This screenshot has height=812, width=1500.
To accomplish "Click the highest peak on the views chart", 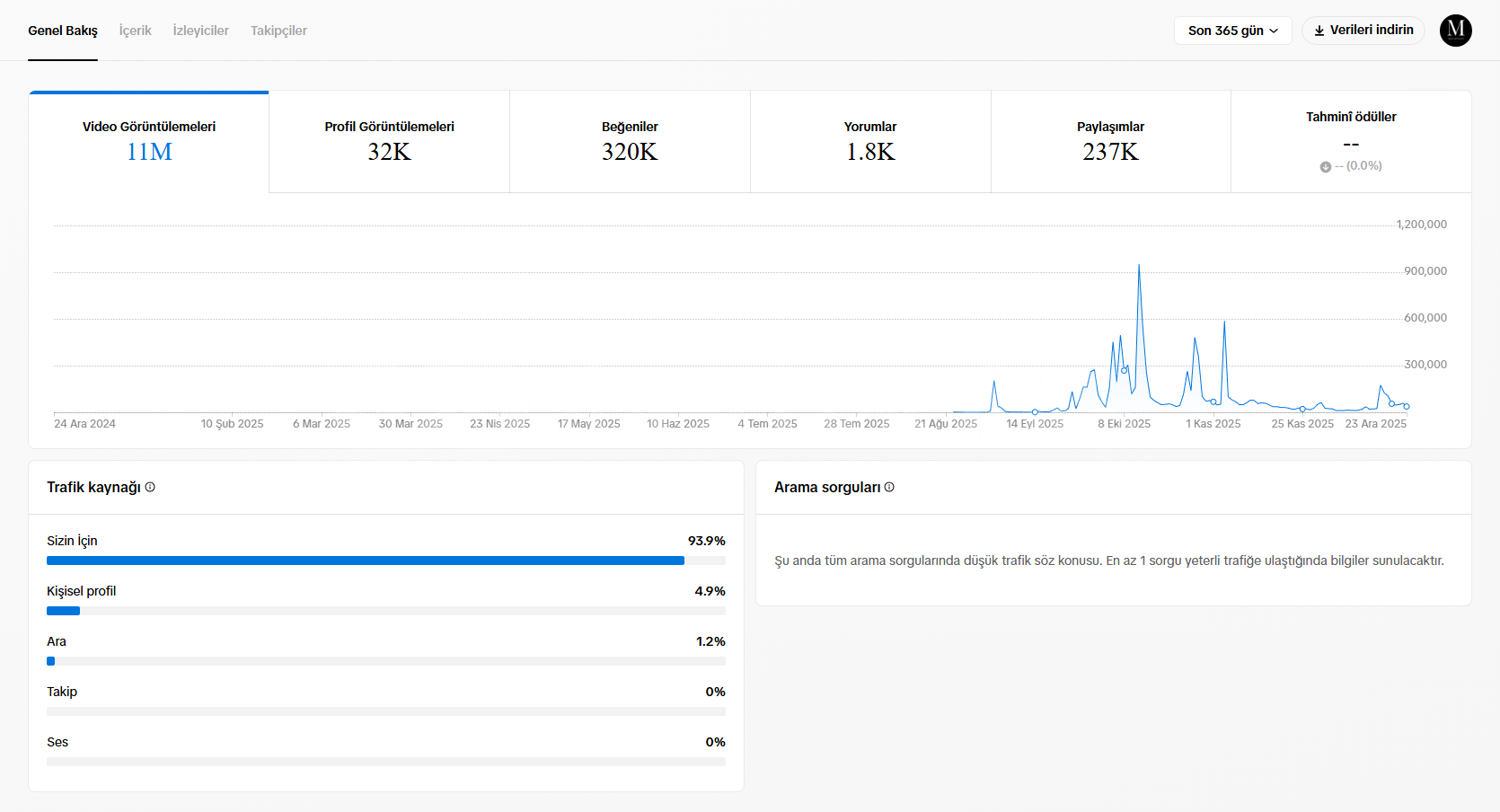I will [x=1139, y=266].
